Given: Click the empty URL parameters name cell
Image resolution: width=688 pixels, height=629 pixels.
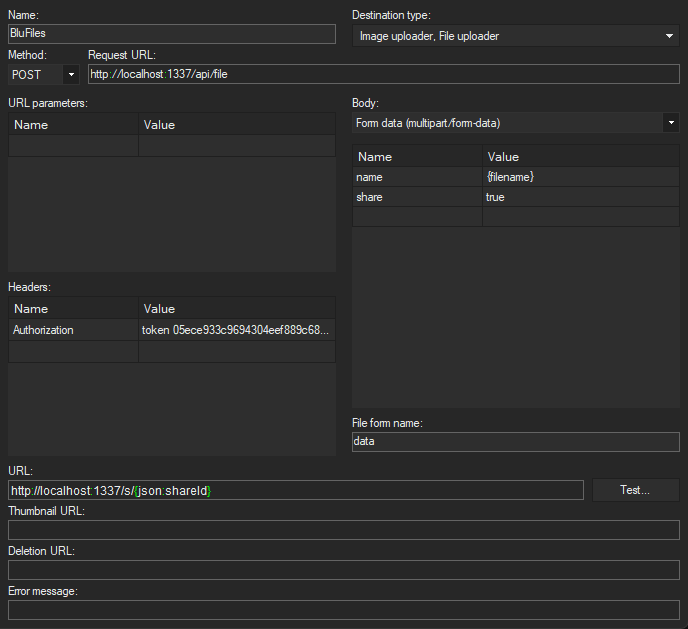Looking at the screenshot, I should [x=73, y=145].
